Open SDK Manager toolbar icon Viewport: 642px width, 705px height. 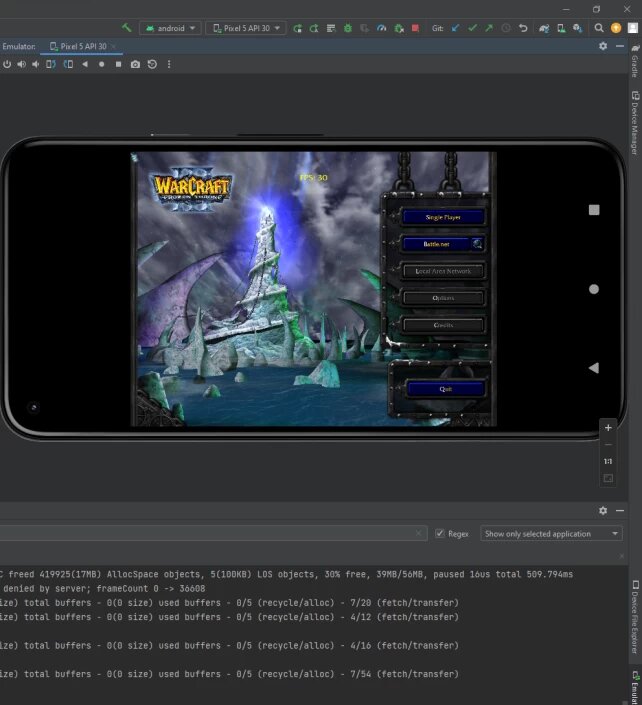click(578, 28)
